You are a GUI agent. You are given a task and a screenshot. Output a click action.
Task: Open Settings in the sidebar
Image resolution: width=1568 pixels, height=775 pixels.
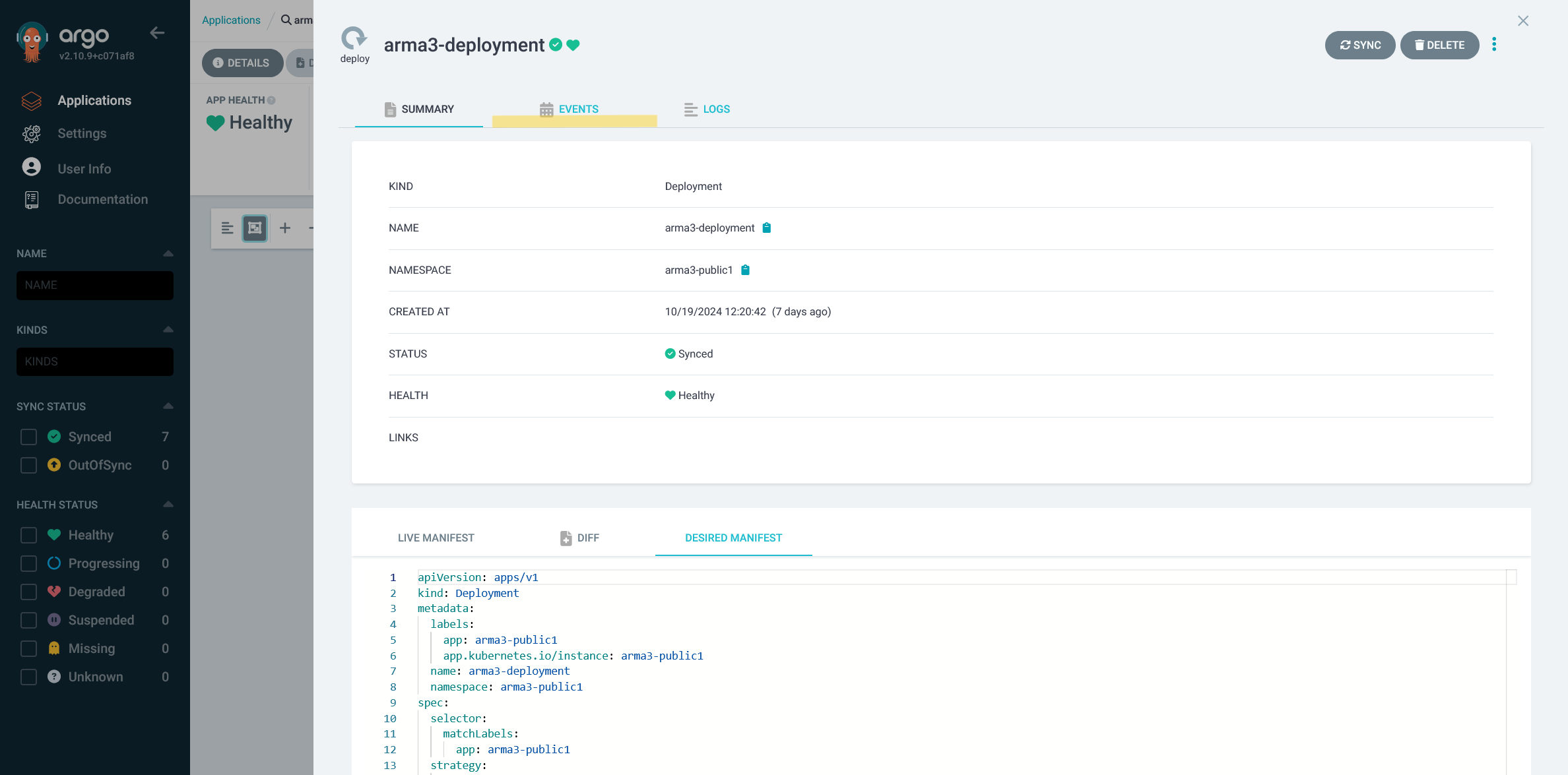pyautogui.click(x=82, y=133)
